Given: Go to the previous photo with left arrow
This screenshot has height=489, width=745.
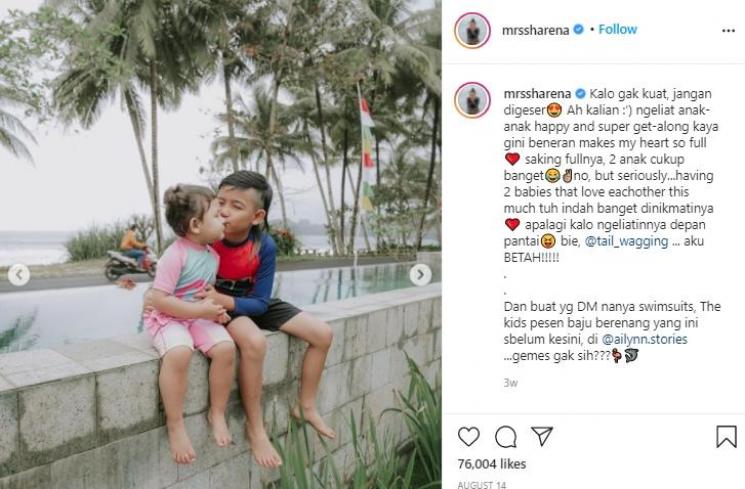Looking at the screenshot, I should click(x=19, y=275).
